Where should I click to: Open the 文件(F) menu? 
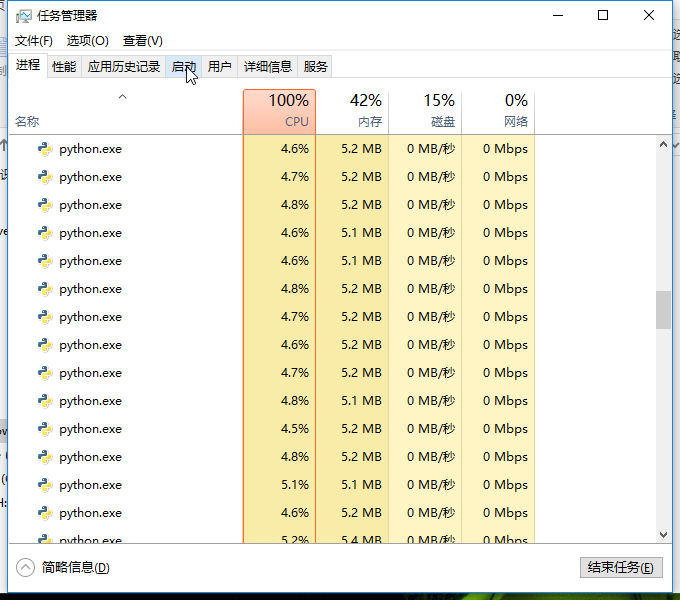pos(34,41)
